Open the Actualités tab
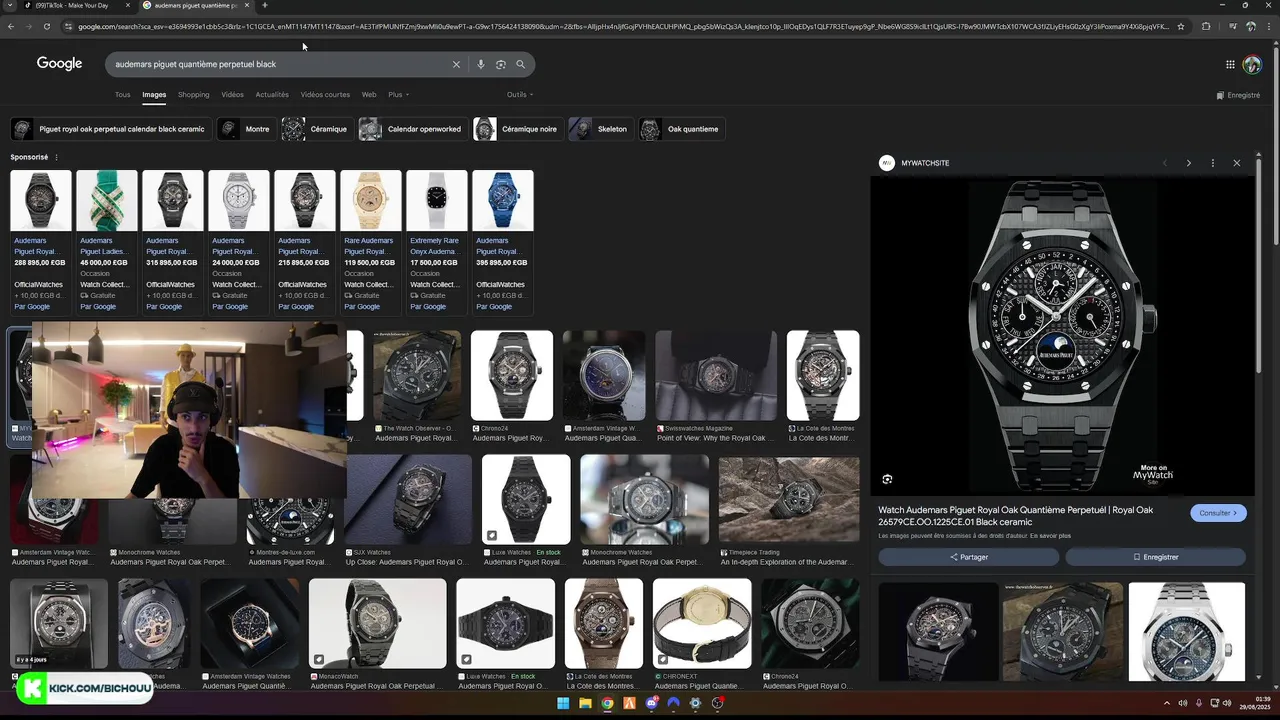Screen dimensions: 1280x720 [272, 94]
